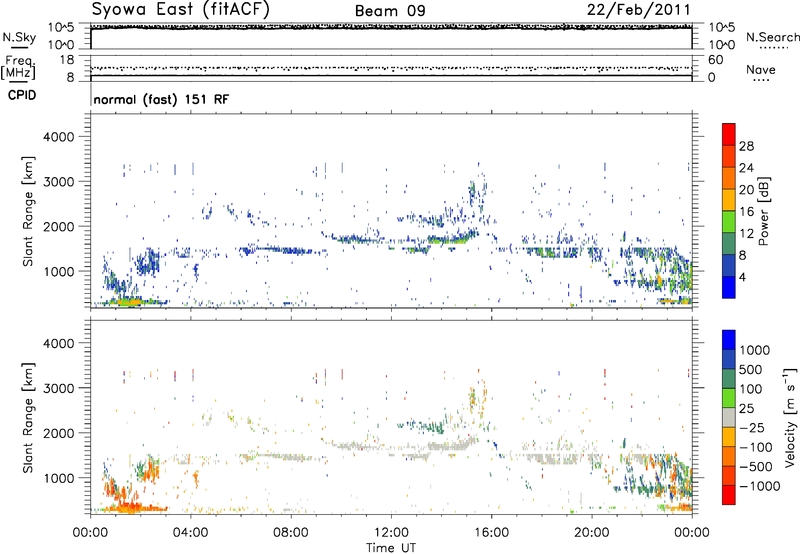800x554 pixels.
Task: Click the '-500' label on Velocity colour bar
Action: pos(756,467)
